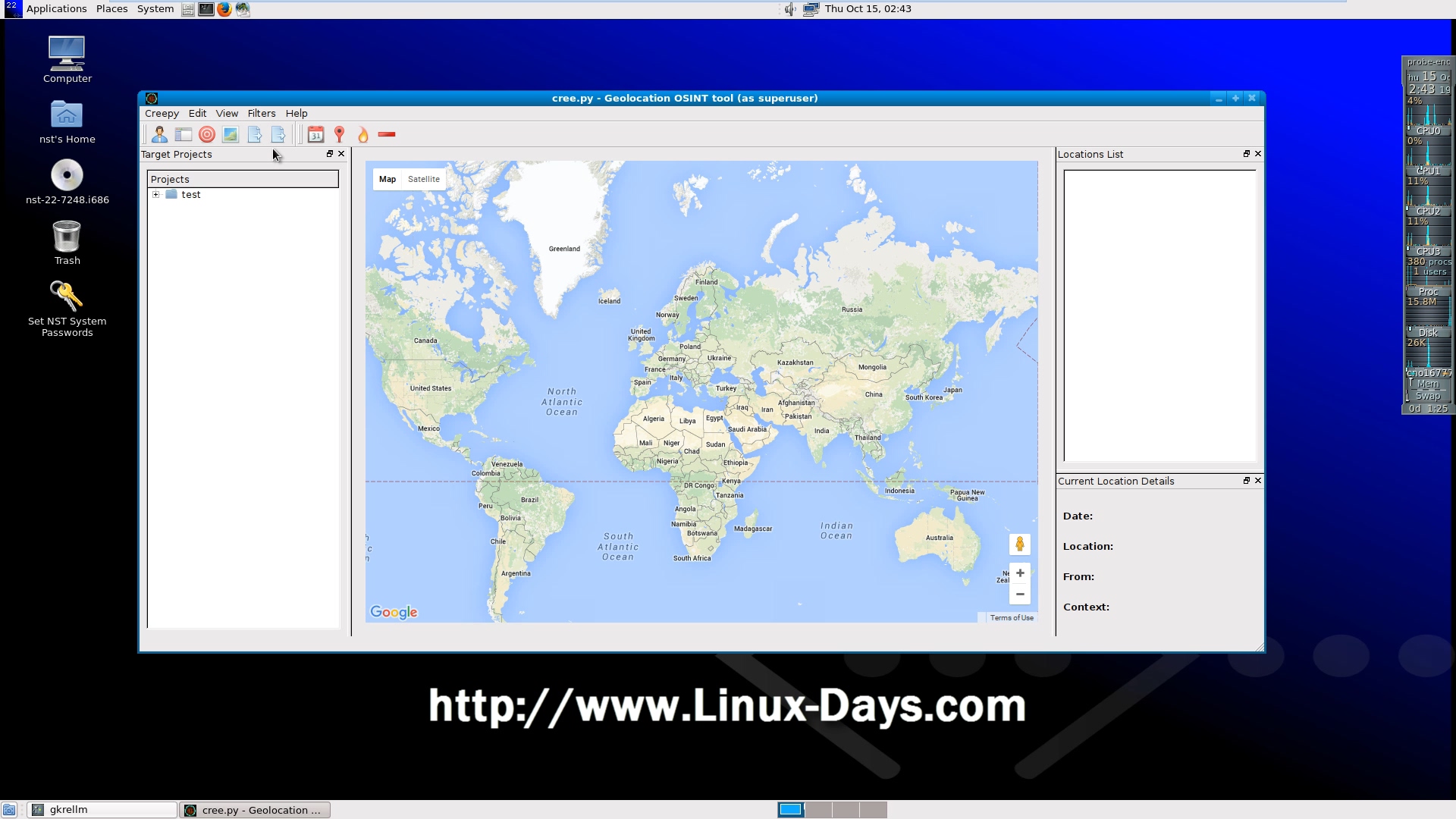Close the Locations List panel
1456x819 pixels.
pos(1258,153)
